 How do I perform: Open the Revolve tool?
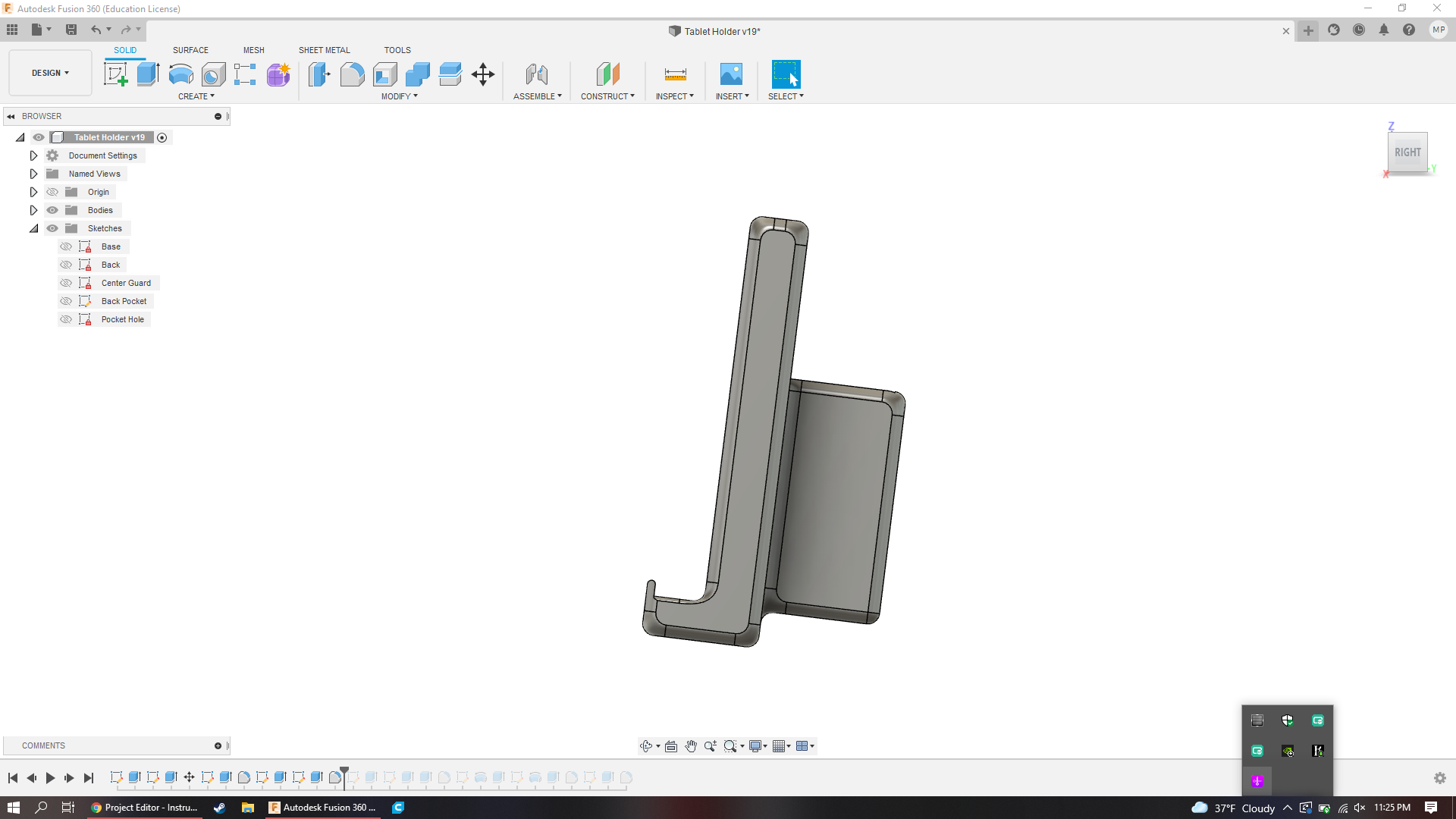[x=180, y=74]
